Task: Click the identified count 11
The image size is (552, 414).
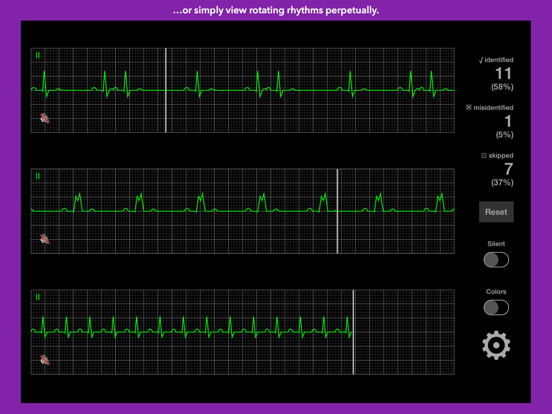Action: pyautogui.click(x=503, y=74)
